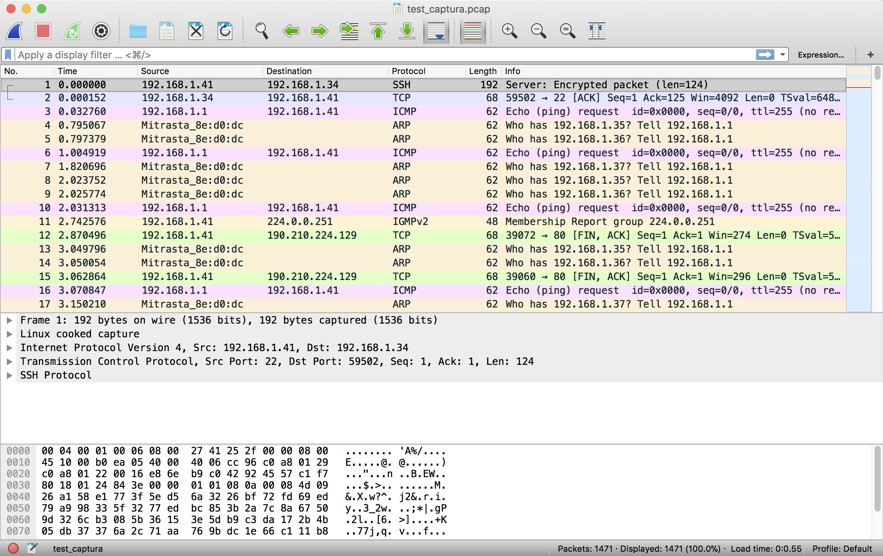Click the display filter input field
The image size is (883, 556).
tap(380, 55)
